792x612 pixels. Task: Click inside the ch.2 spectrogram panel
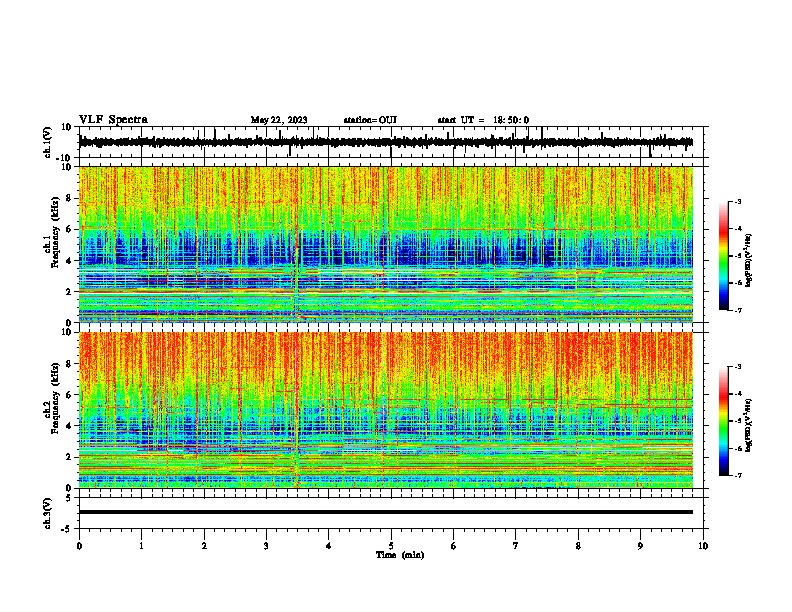pyautogui.click(x=385, y=410)
